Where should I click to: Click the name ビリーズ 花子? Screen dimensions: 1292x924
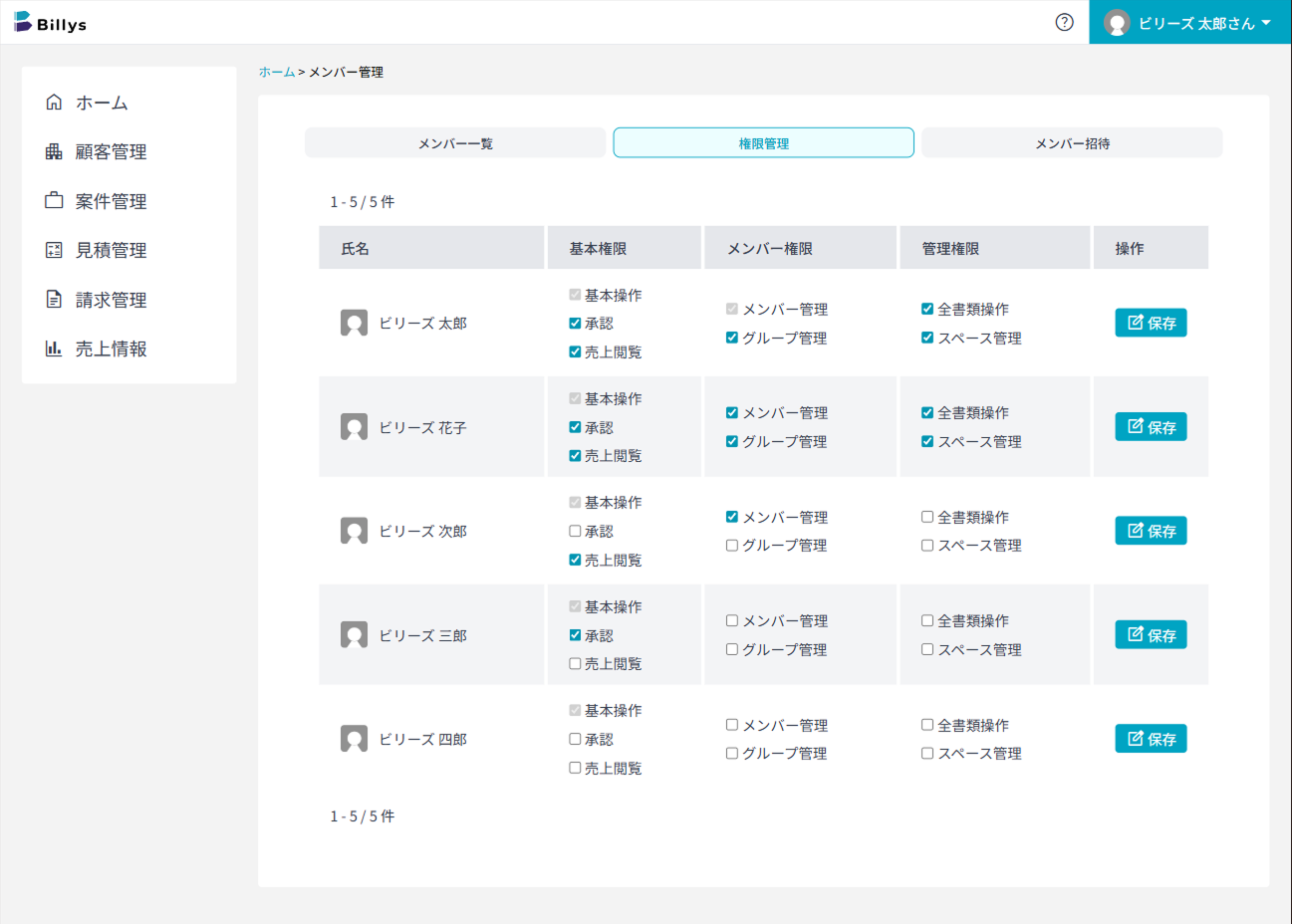pyautogui.click(x=422, y=427)
